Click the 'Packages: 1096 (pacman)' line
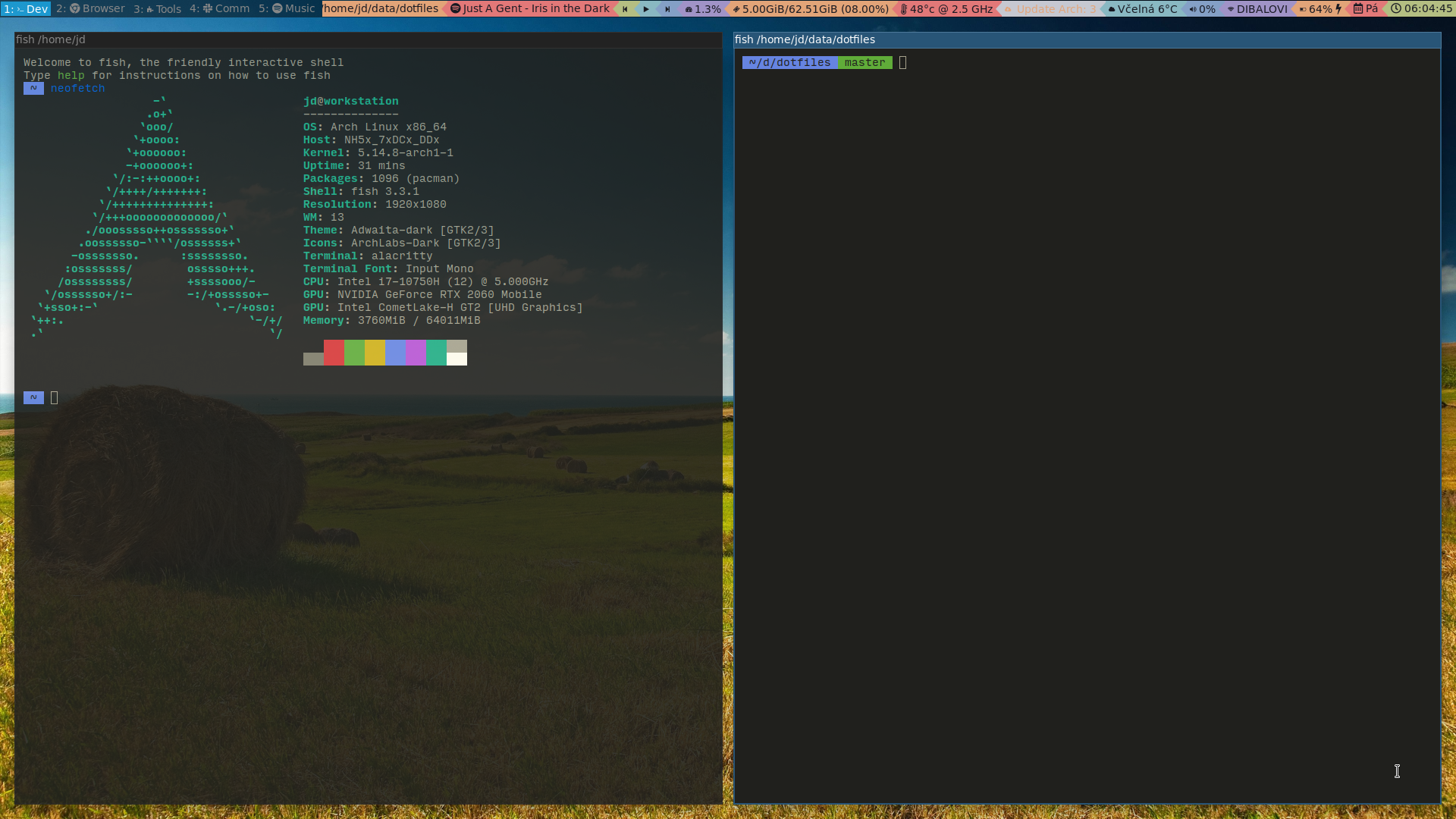Viewport: 1456px width, 819px height. click(x=381, y=179)
